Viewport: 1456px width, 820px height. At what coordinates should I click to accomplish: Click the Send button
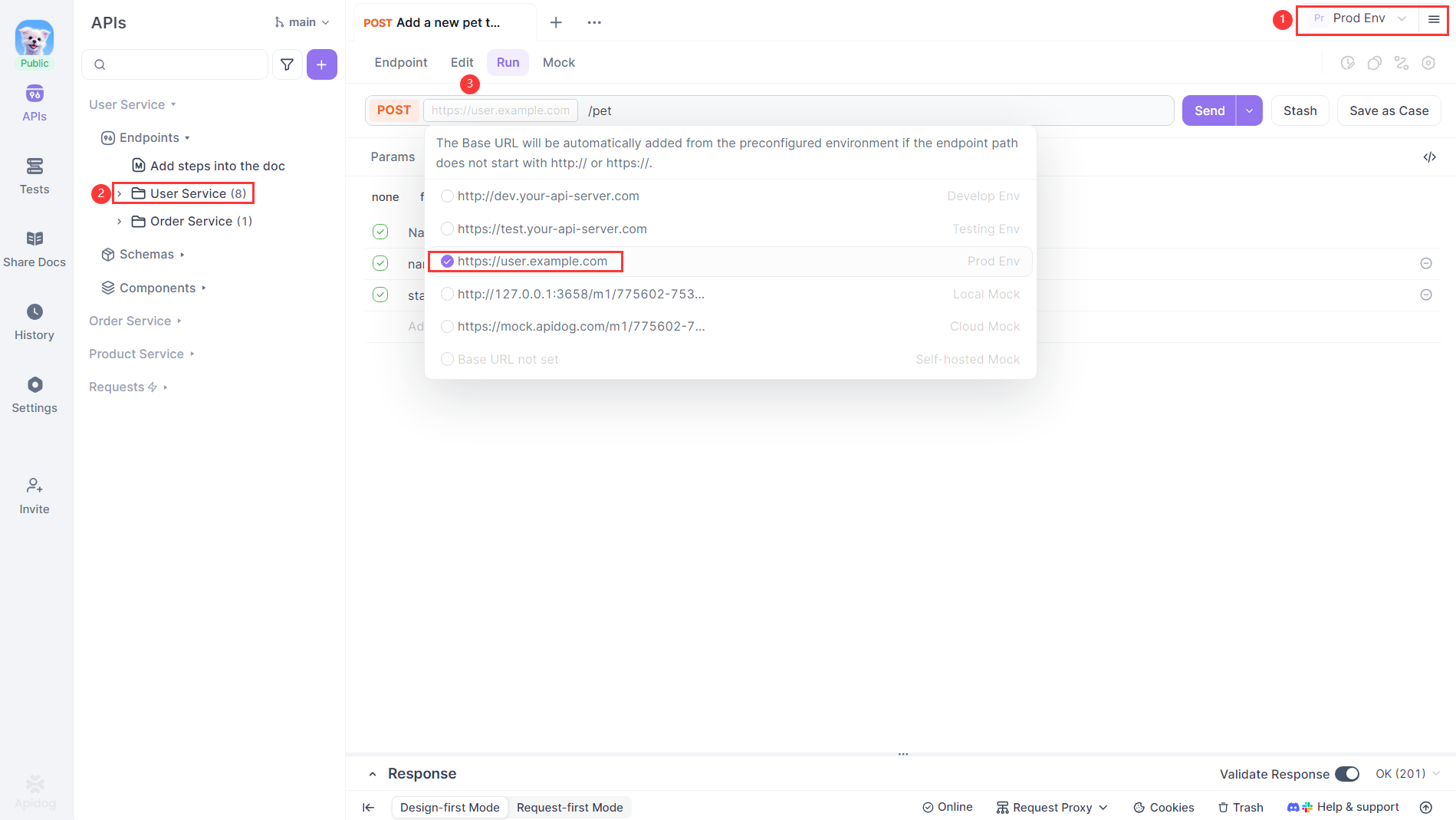click(1209, 110)
